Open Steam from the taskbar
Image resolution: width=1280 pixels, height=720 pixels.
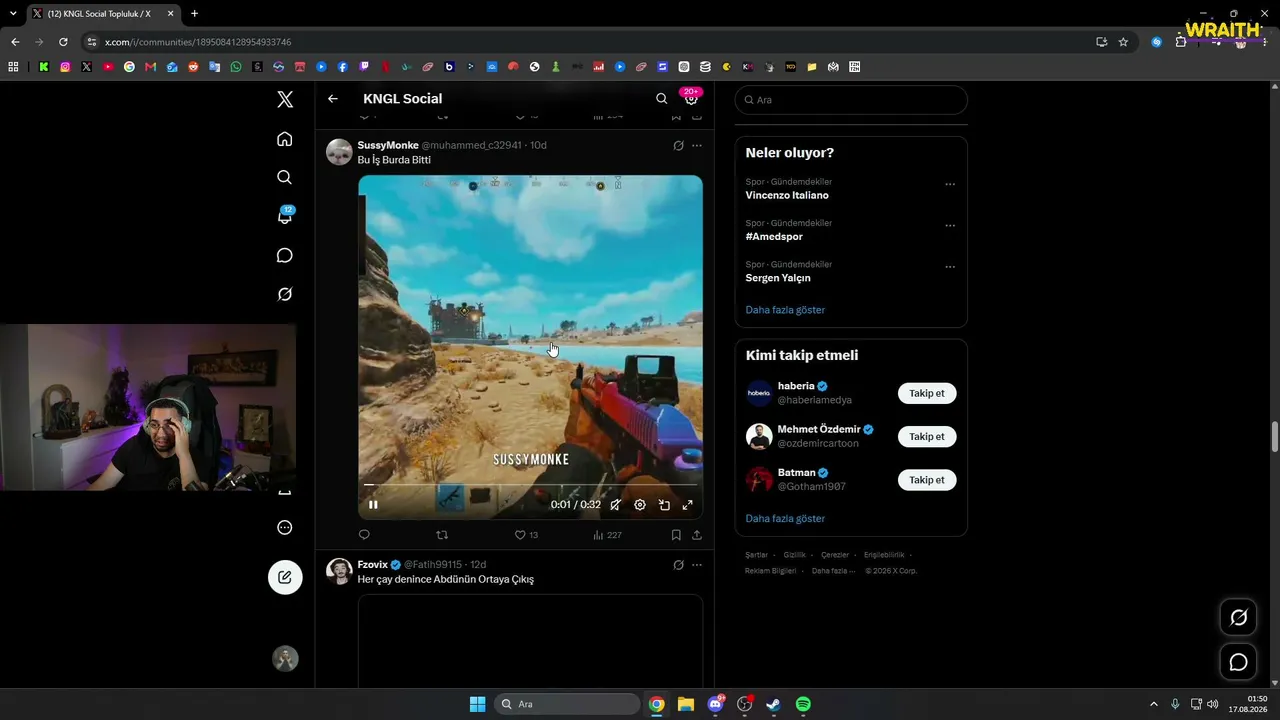pyautogui.click(x=774, y=704)
